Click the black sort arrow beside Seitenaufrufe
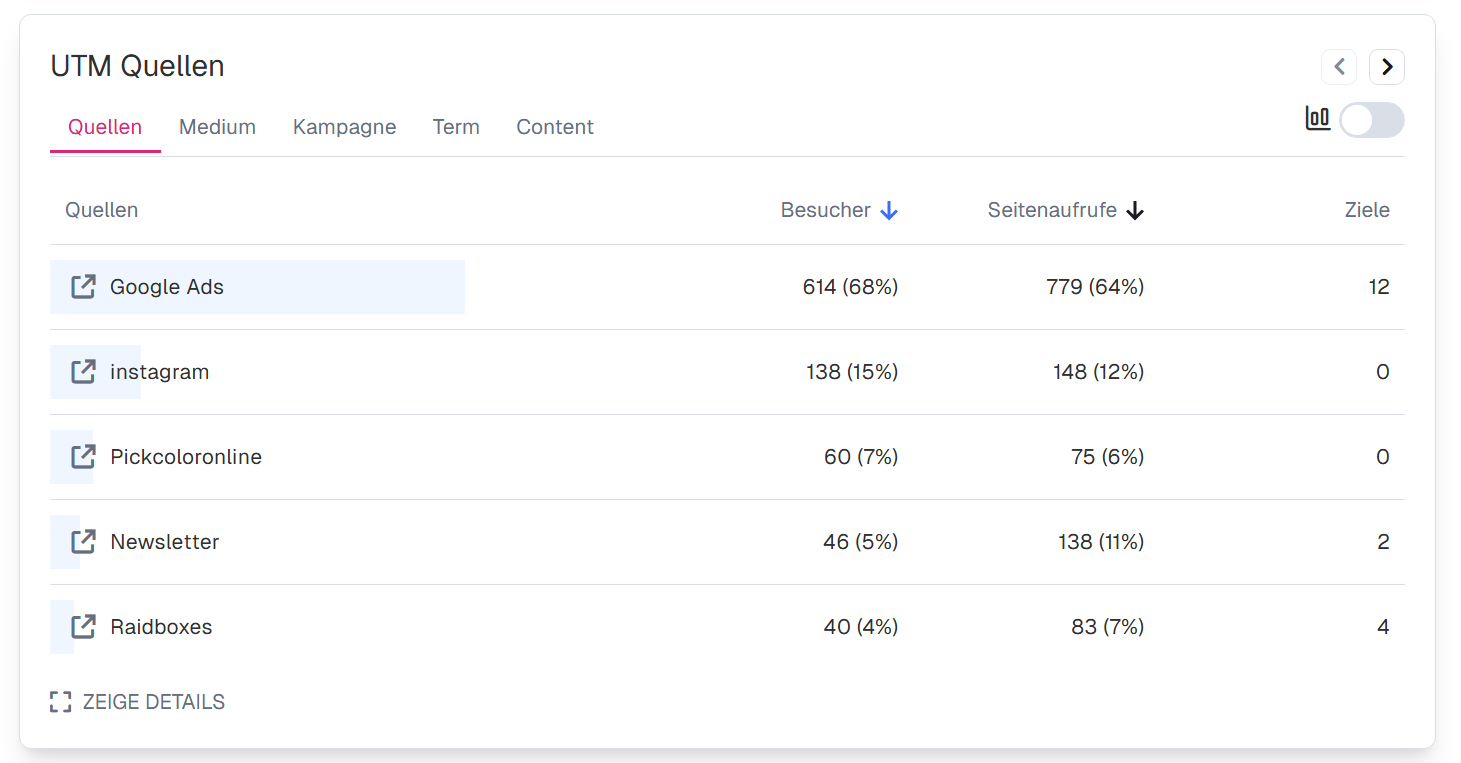Image resolution: width=1461 pixels, height=763 pixels. pos(1134,211)
